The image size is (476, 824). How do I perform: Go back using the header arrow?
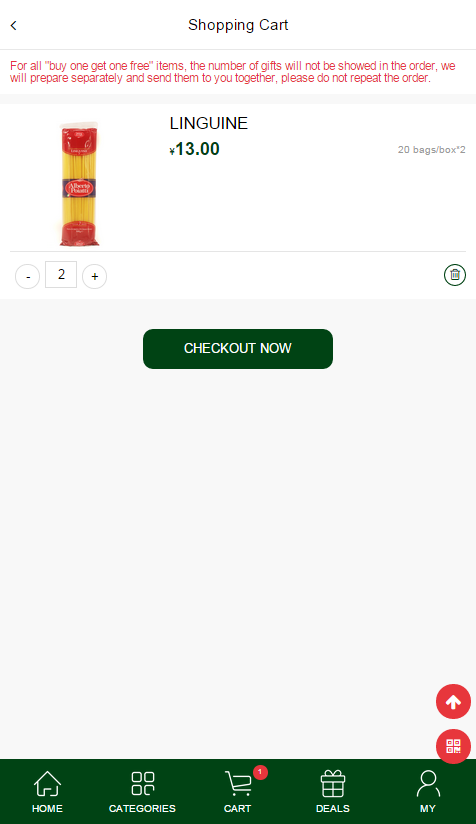(x=14, y=25)
